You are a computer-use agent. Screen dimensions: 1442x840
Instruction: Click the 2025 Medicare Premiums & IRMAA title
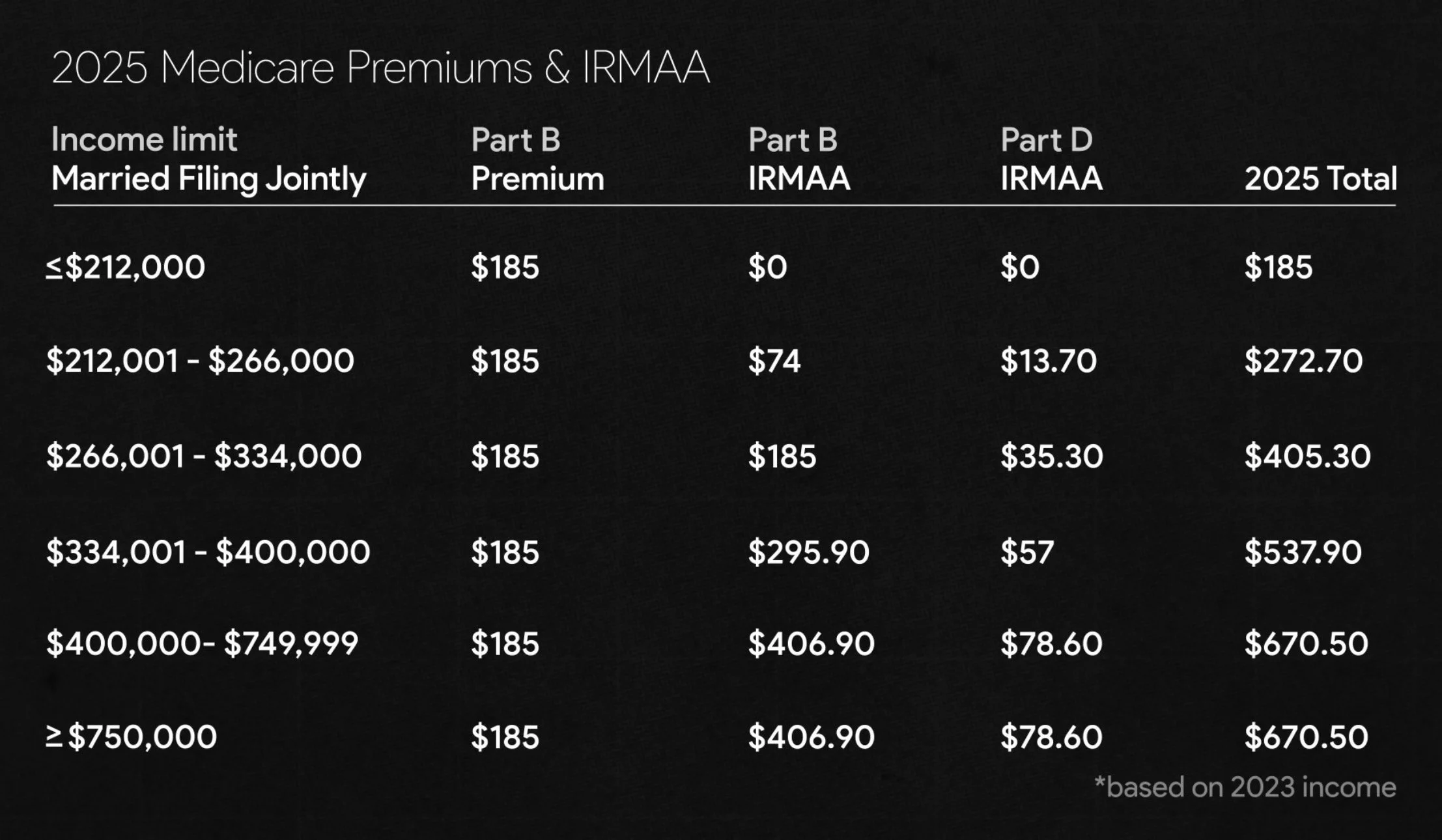coord(380,67)
